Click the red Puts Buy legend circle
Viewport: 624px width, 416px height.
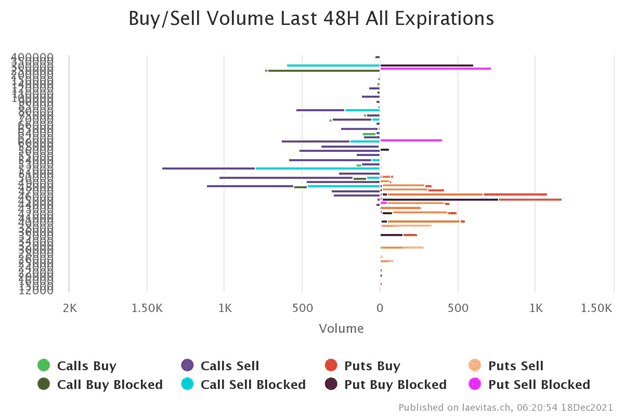click(331, 365)
